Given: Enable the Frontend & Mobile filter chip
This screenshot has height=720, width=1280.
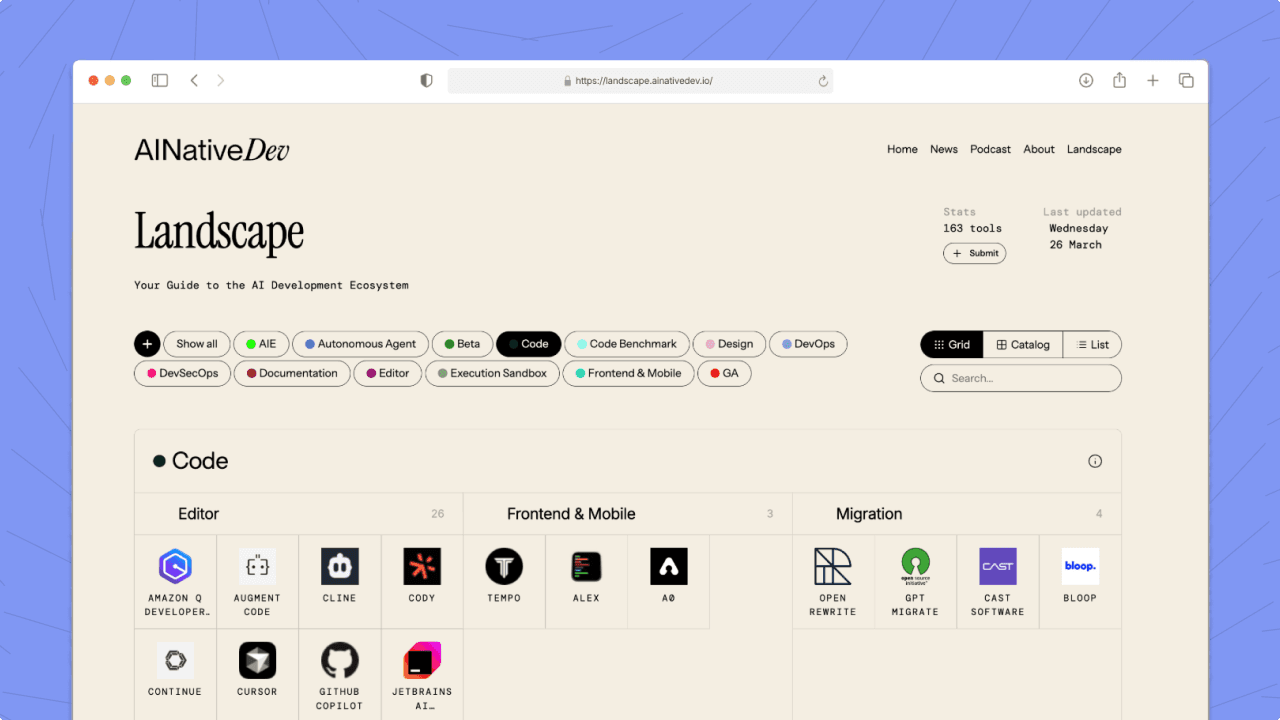Looking at the screenshot, I should (629, 374).
